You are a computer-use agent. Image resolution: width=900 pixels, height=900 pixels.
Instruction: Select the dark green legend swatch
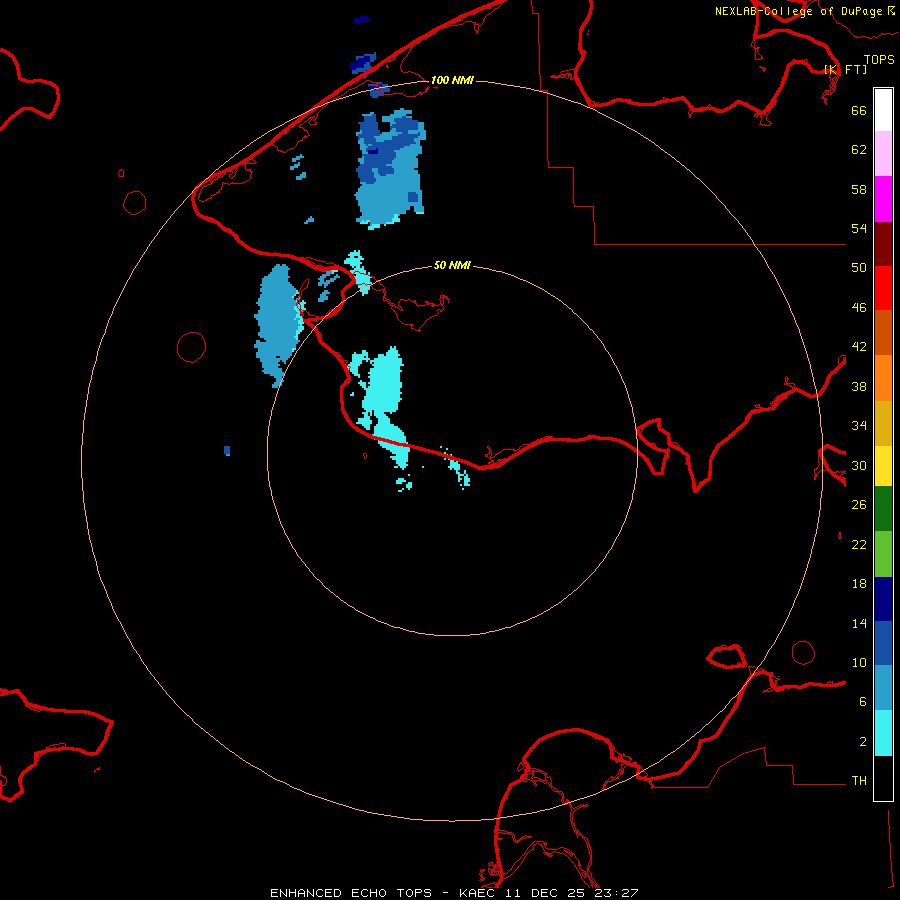click(883, 509)
